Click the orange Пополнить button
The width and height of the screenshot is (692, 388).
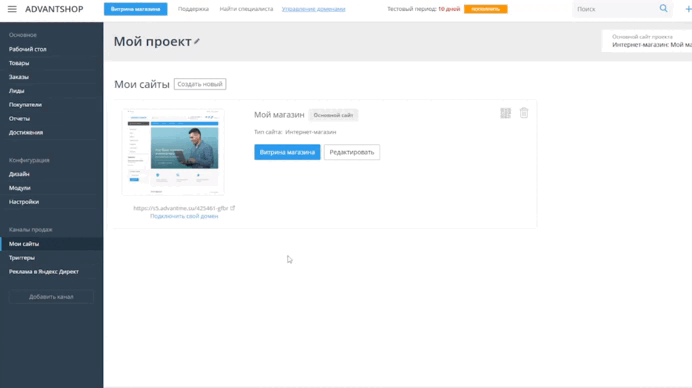(485, 9)
